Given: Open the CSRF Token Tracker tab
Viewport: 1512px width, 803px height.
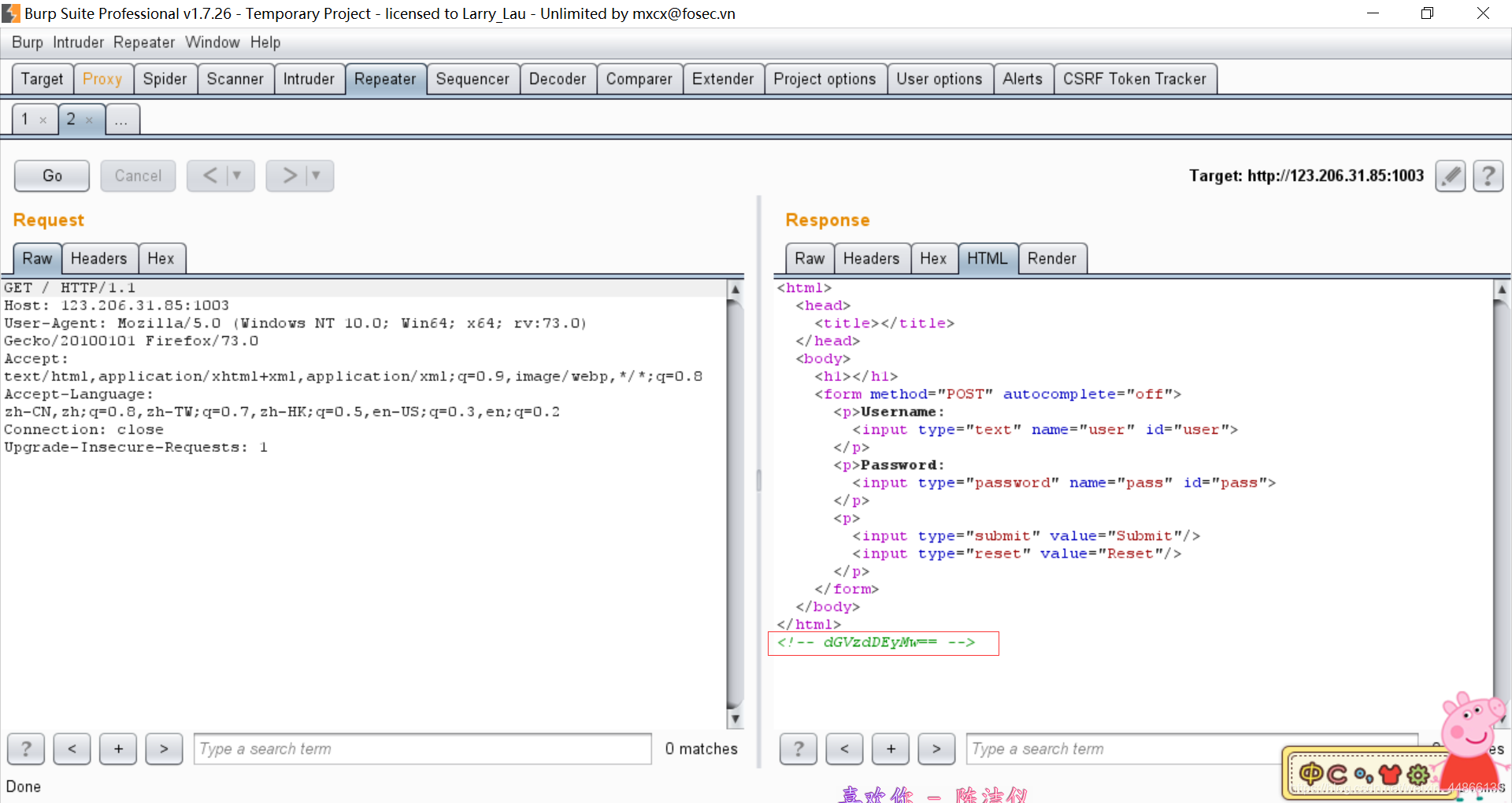Looking at the screenshot, I should [x=1135, y=79].
